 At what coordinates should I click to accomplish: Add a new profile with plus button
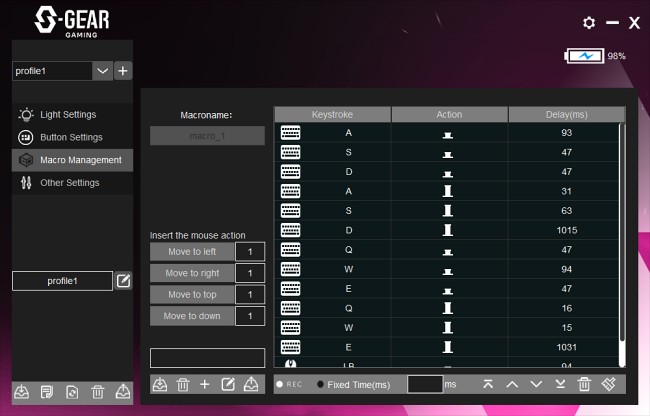point(123,71)
